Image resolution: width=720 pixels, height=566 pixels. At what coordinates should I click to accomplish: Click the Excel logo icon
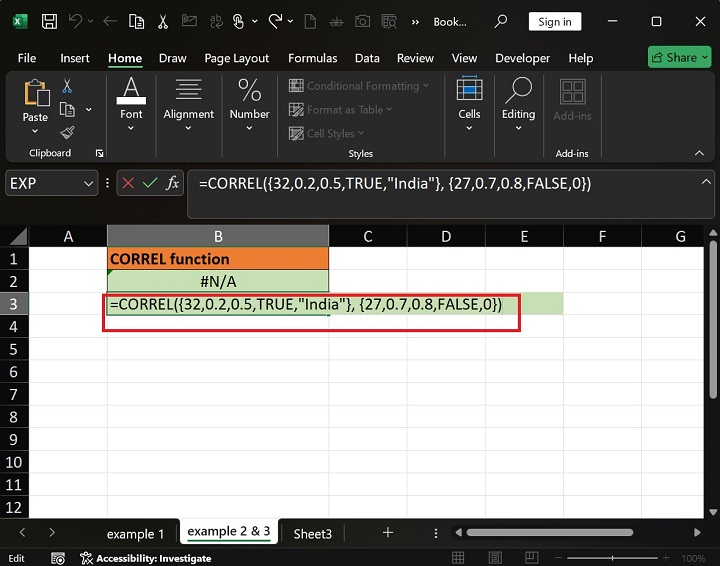pos(19,22)
